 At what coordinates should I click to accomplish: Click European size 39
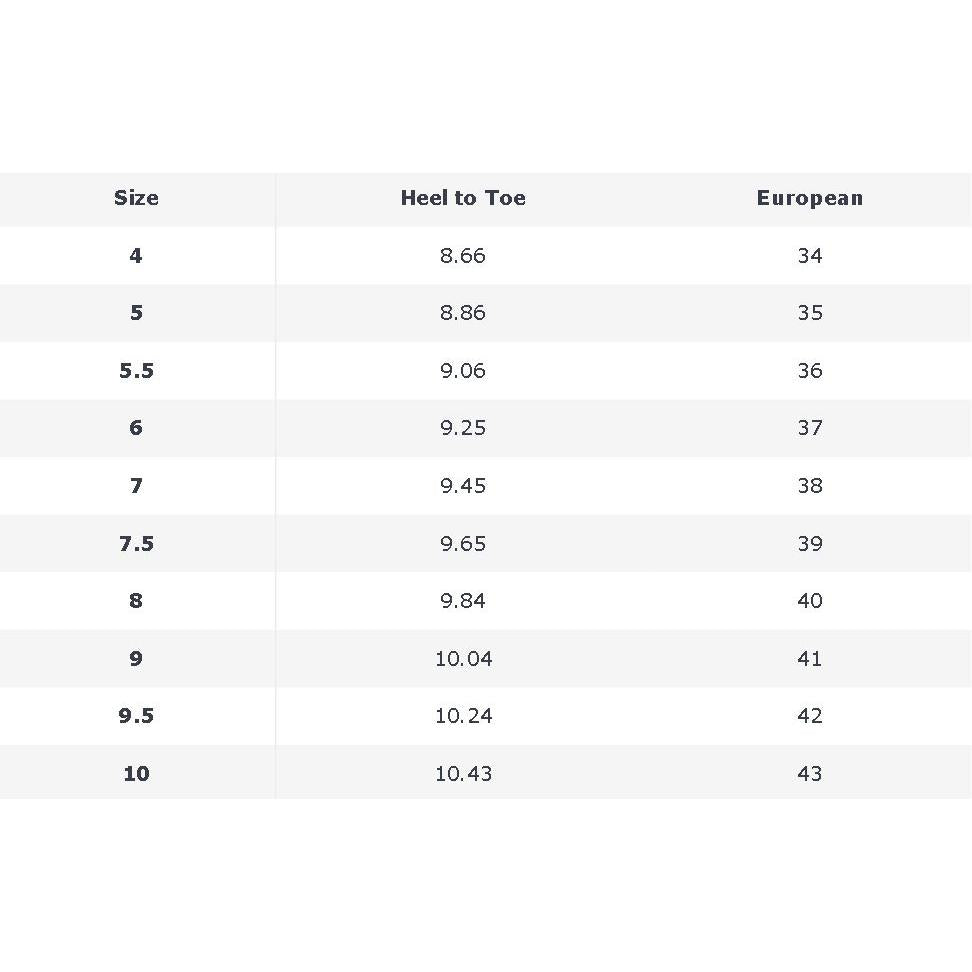(809, 544)
